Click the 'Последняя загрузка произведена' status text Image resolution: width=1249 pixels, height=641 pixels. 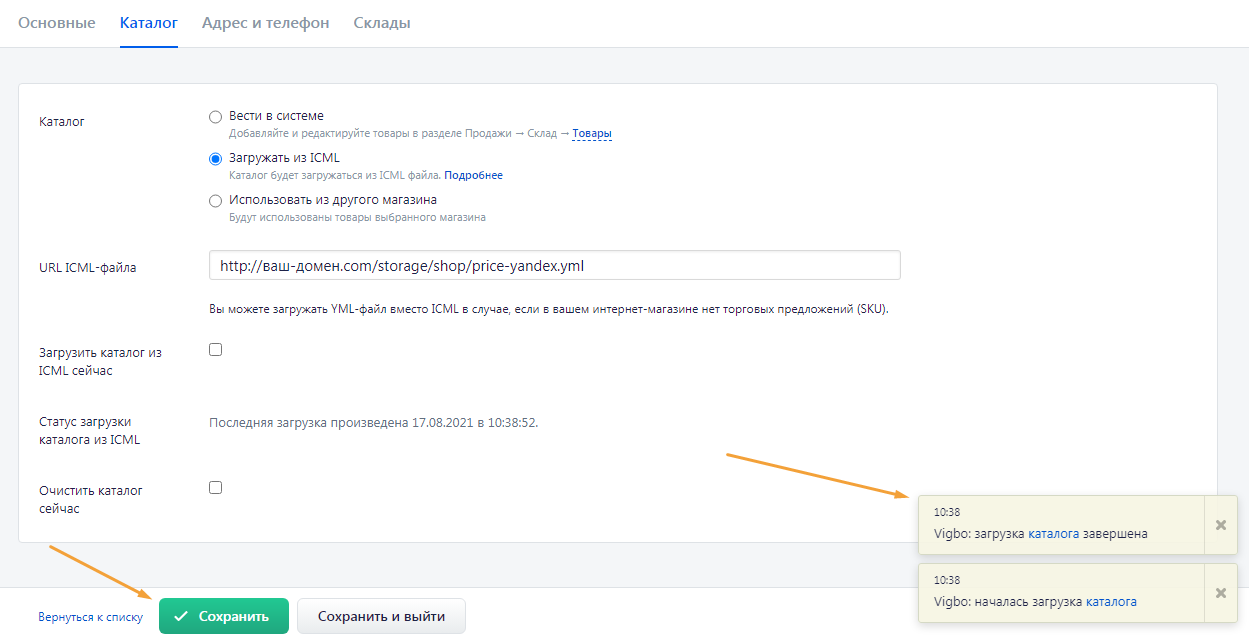click(374, 423)
